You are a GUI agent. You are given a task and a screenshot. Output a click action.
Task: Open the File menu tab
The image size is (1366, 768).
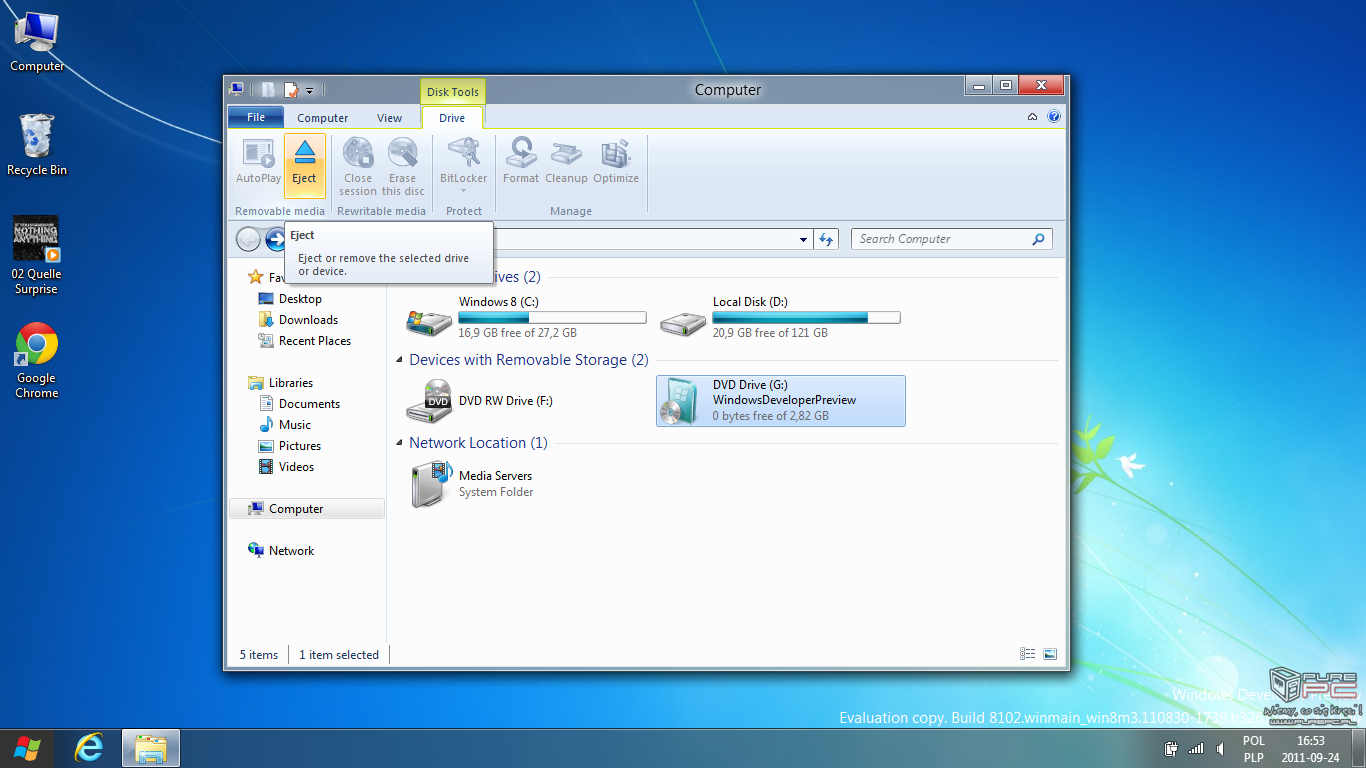pyautogui.click(x=256, y=117)
